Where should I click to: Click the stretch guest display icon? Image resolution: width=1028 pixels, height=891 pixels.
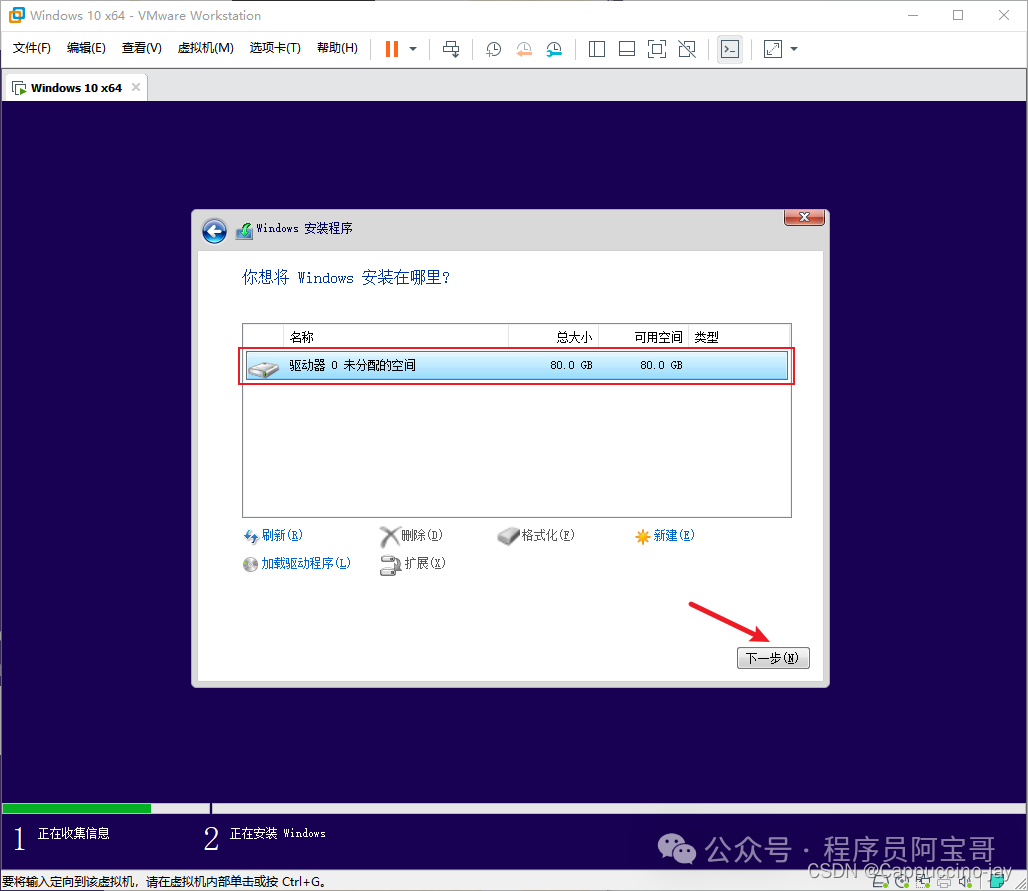tap(773, 49)
